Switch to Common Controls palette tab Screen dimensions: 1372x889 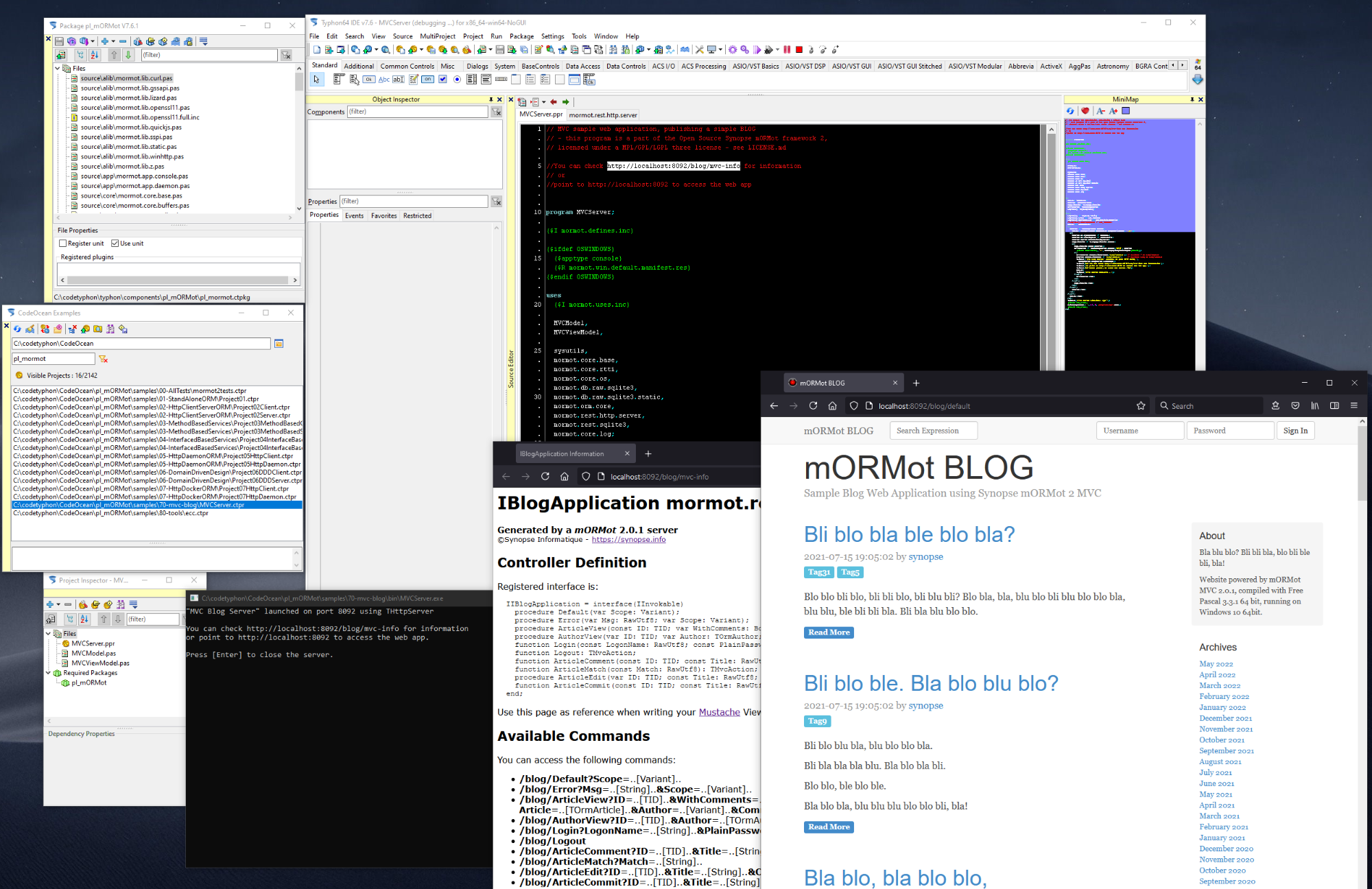coord(407,67)
